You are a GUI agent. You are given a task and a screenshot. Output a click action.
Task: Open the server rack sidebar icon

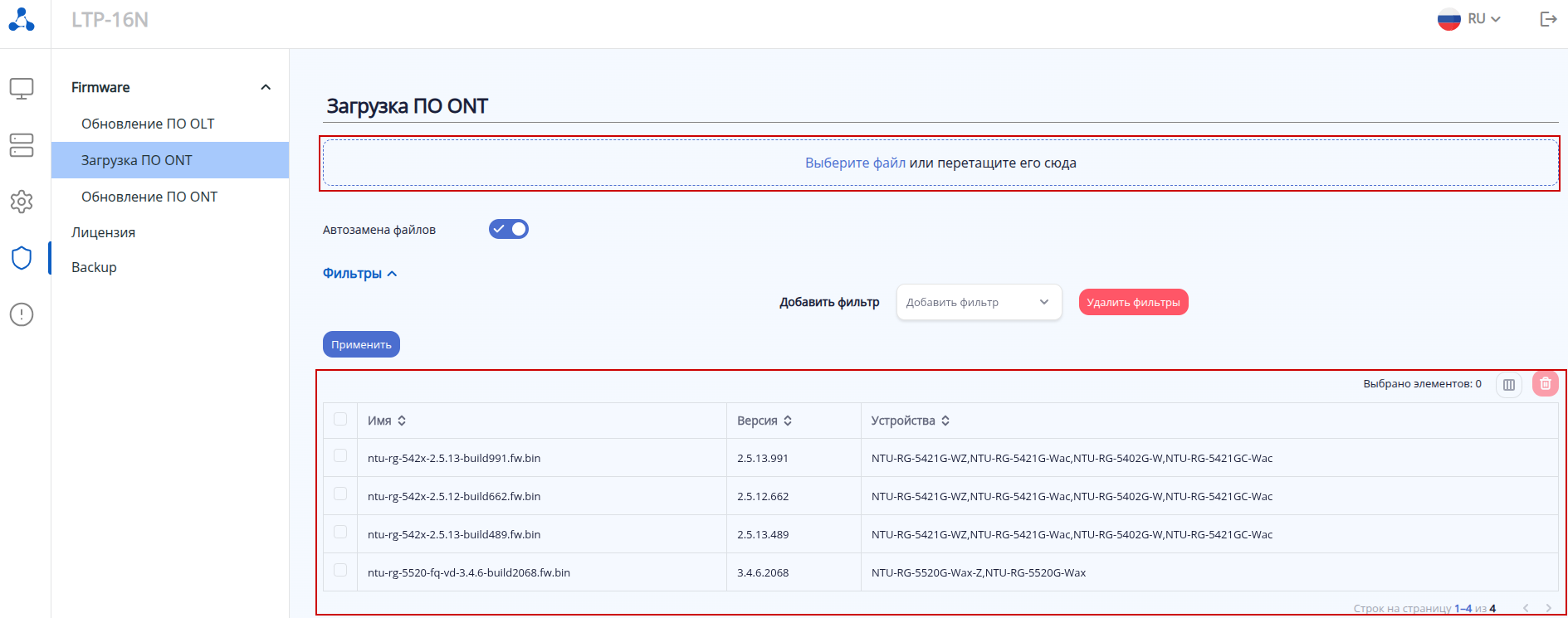pos(22,145)
